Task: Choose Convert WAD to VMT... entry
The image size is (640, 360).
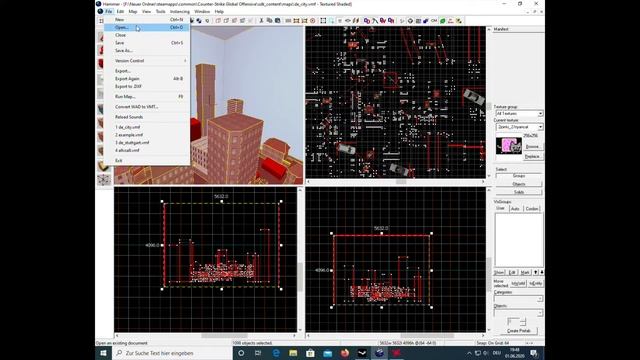Action: point(147,107)
